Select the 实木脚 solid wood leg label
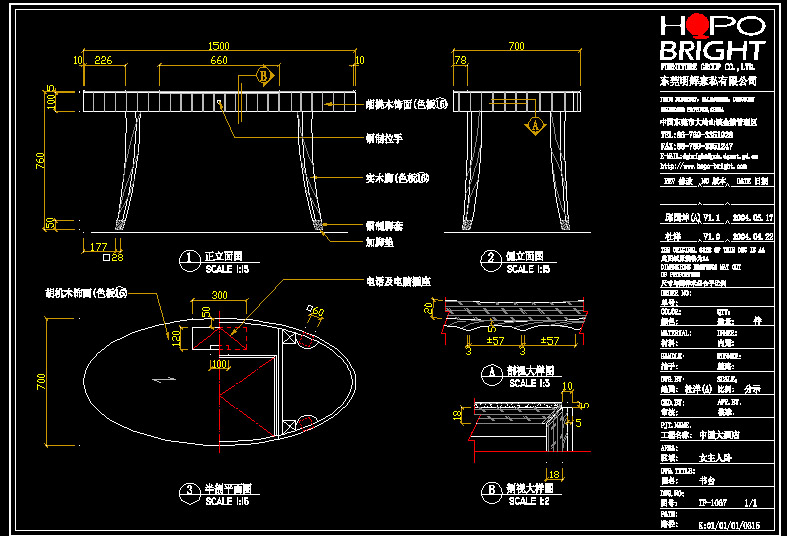 [398, 178]
